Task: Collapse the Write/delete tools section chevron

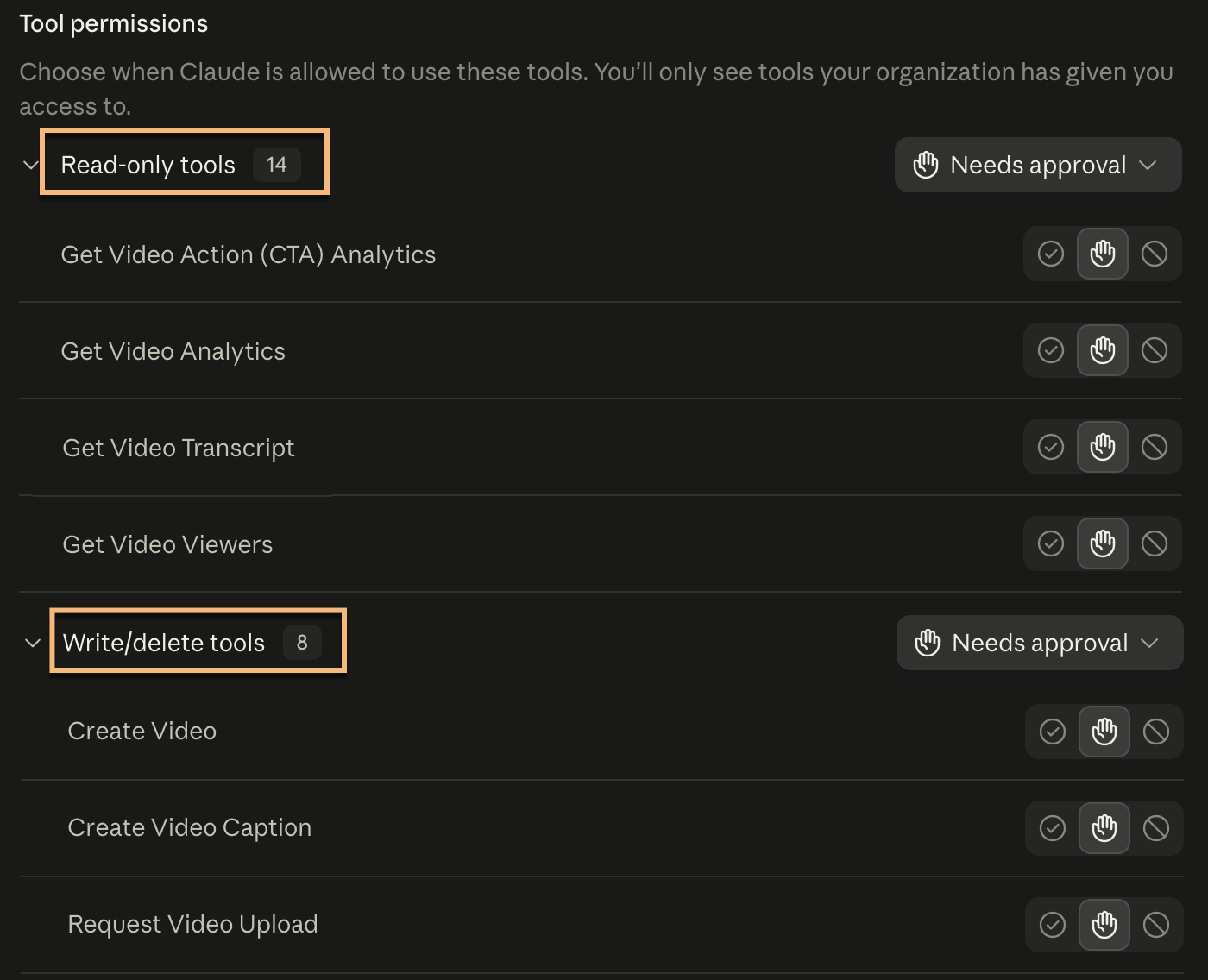Action: tap(33, 643)
